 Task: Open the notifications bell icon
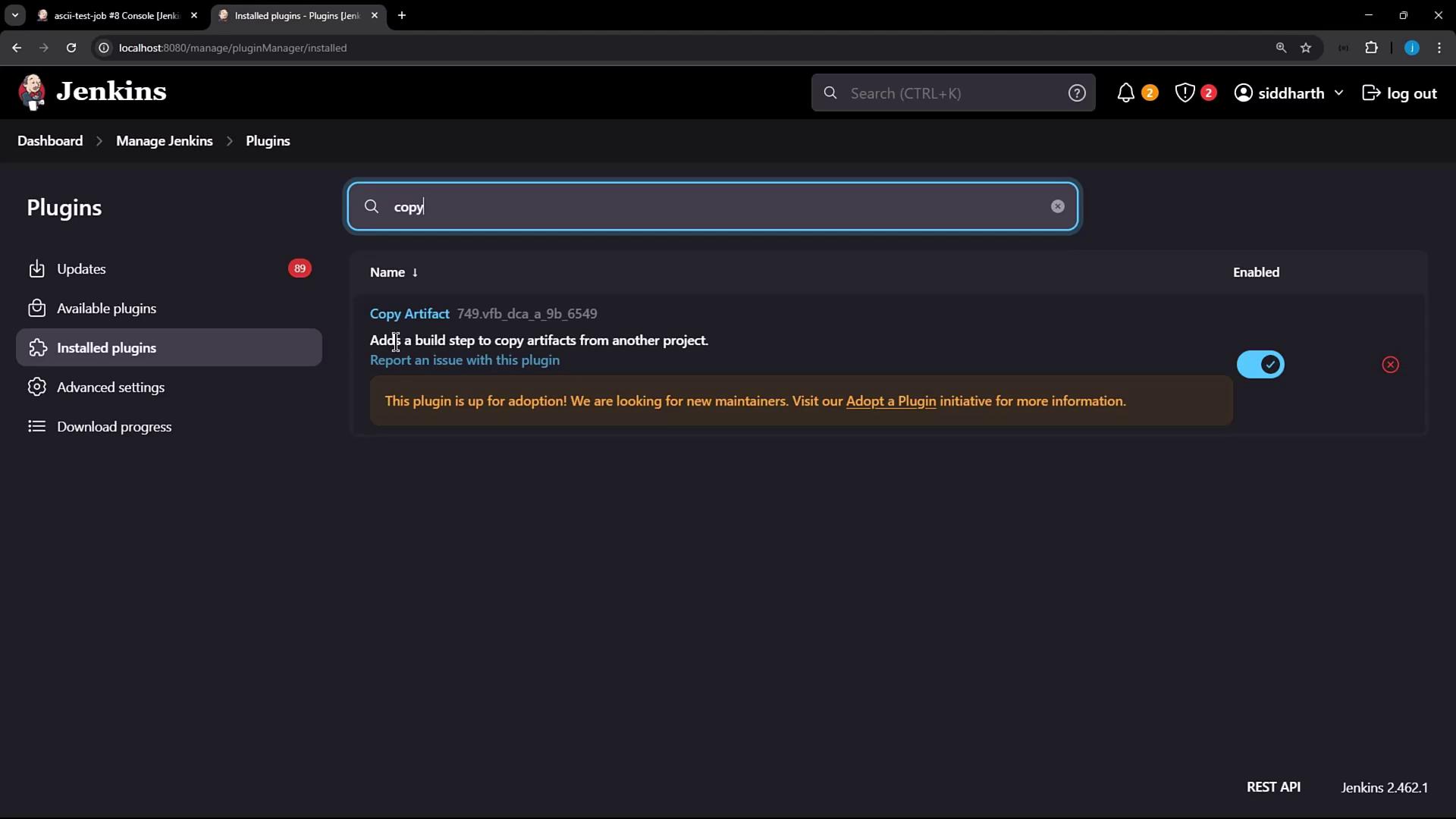point(1125,93)
